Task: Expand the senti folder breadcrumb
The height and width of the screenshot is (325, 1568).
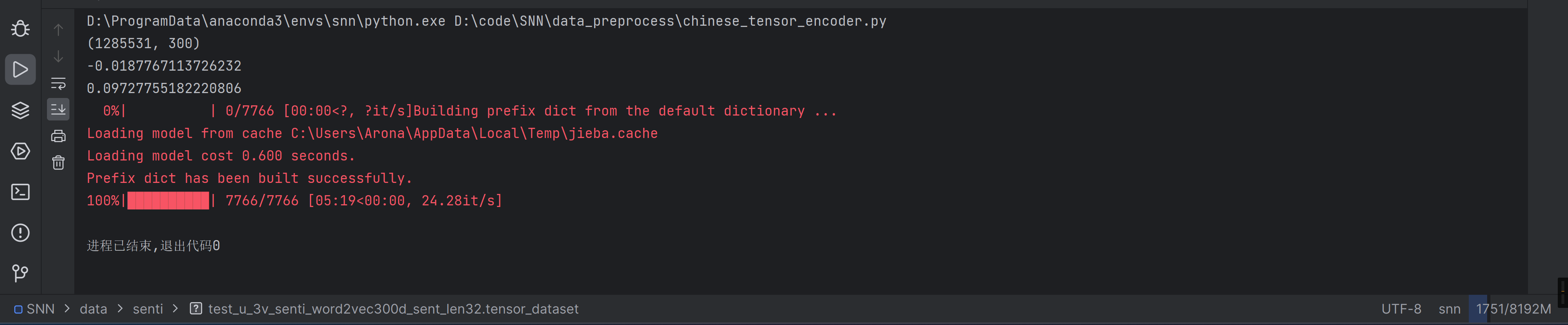Action: (148, 309)
